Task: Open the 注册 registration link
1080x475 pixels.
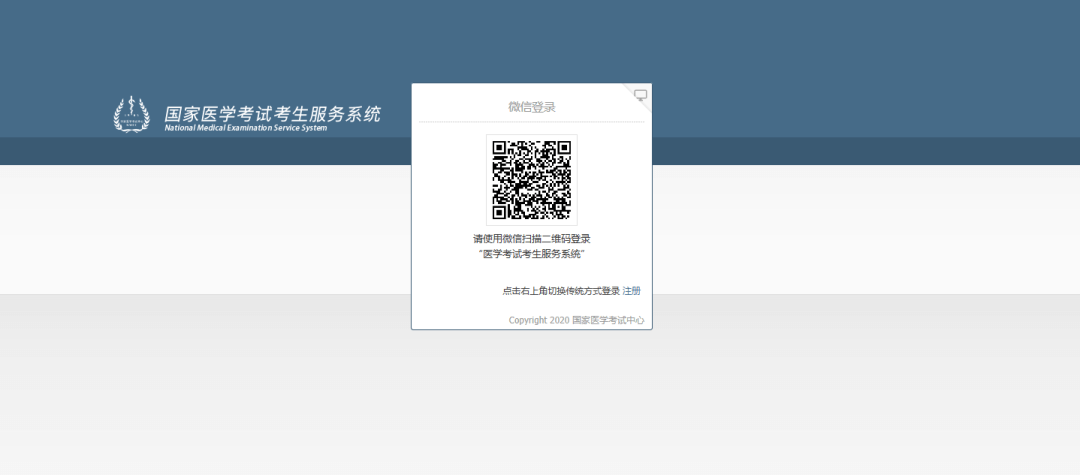Action: click(x=632, y=291)
